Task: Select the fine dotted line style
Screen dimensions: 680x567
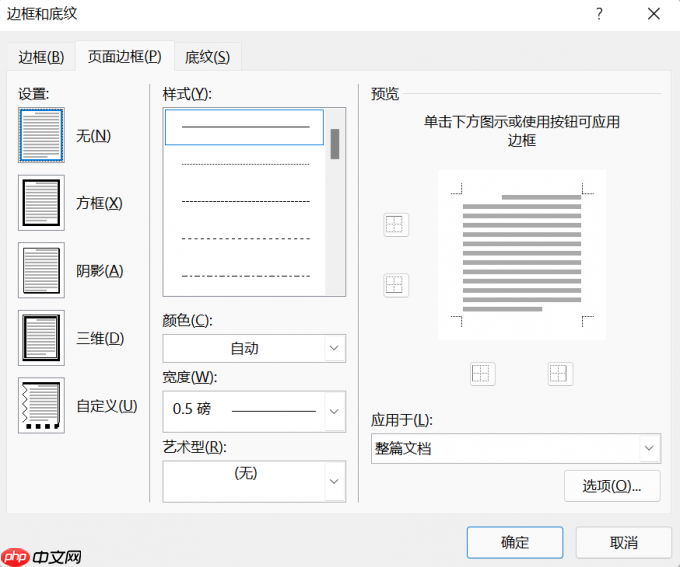Action: click(245, 164)
